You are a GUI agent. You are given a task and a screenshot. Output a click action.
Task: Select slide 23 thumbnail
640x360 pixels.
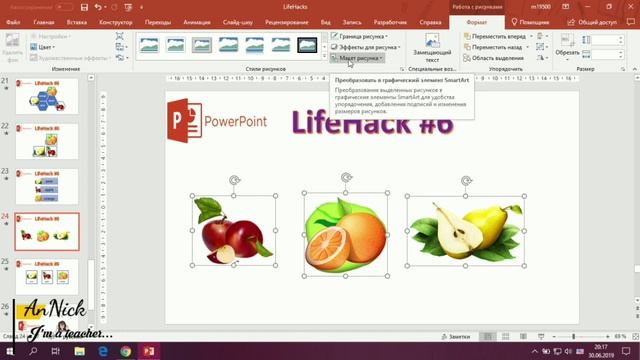pyautogui.click(x=47, y=187)
